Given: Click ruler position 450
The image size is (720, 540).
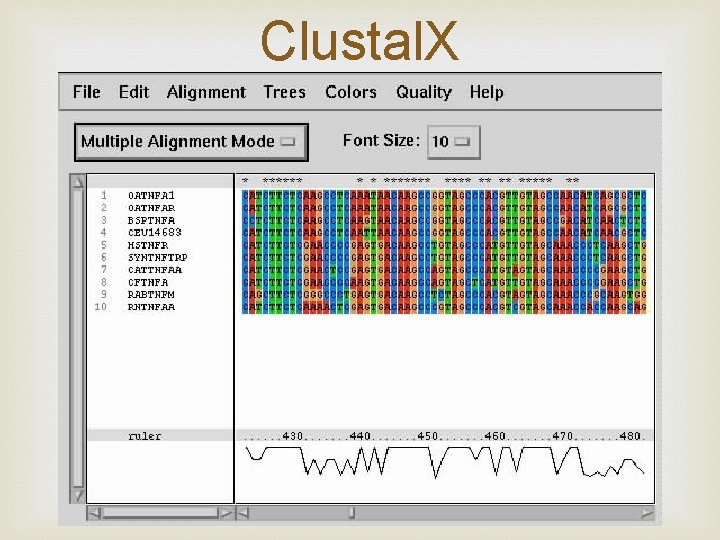Looking at the screenshot, I should (428, 435).
